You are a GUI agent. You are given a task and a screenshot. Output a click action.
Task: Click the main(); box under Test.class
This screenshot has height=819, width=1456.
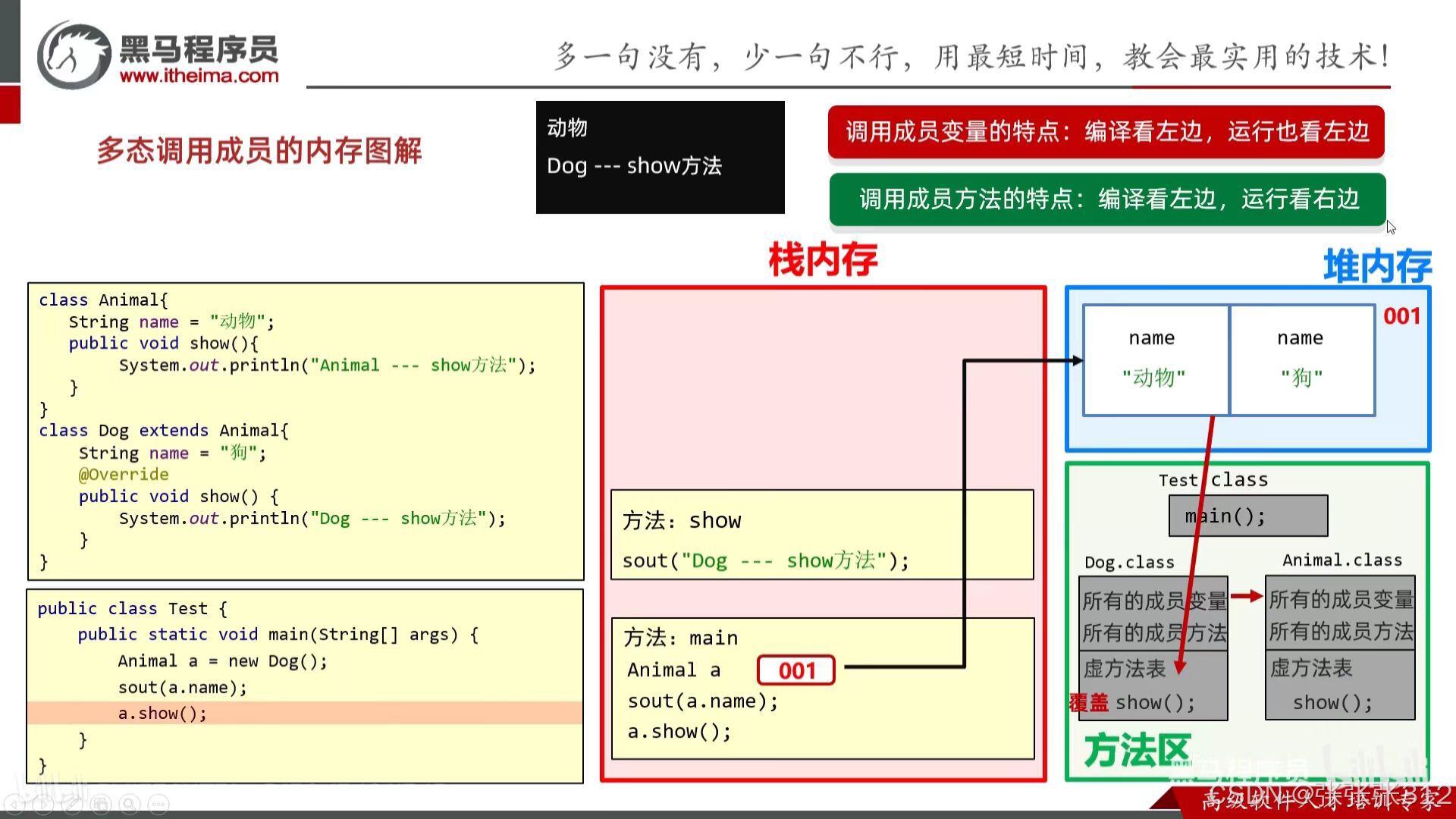[x=1247, y=516]
